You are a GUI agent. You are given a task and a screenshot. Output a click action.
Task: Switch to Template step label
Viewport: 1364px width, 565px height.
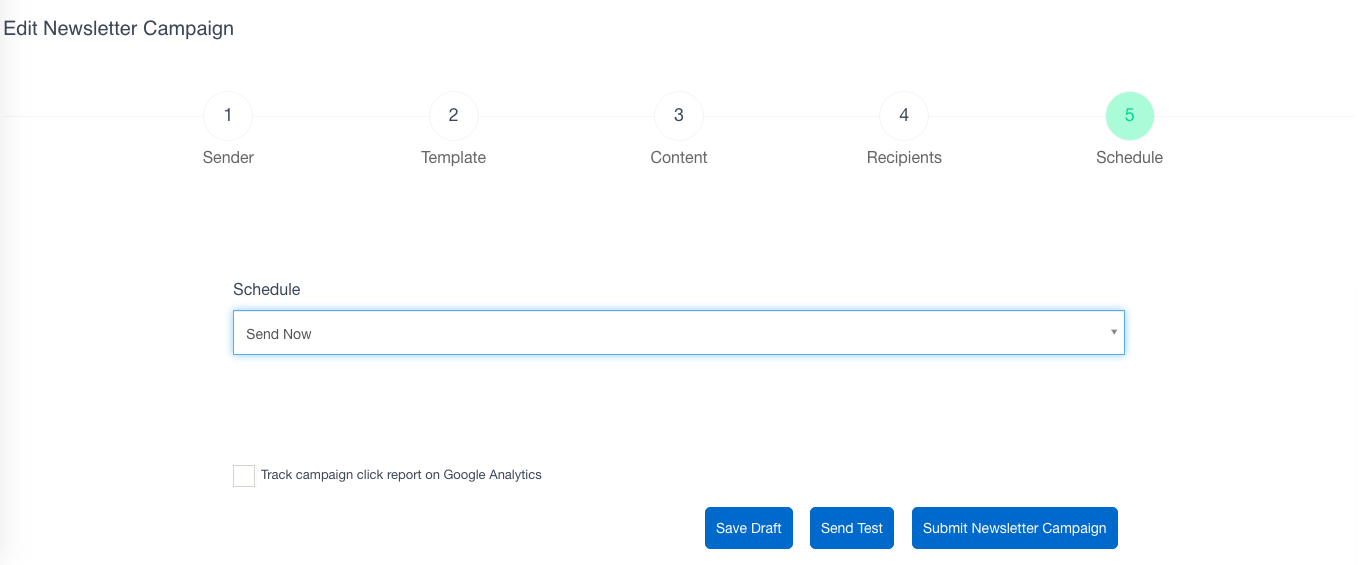click(453, 157)
